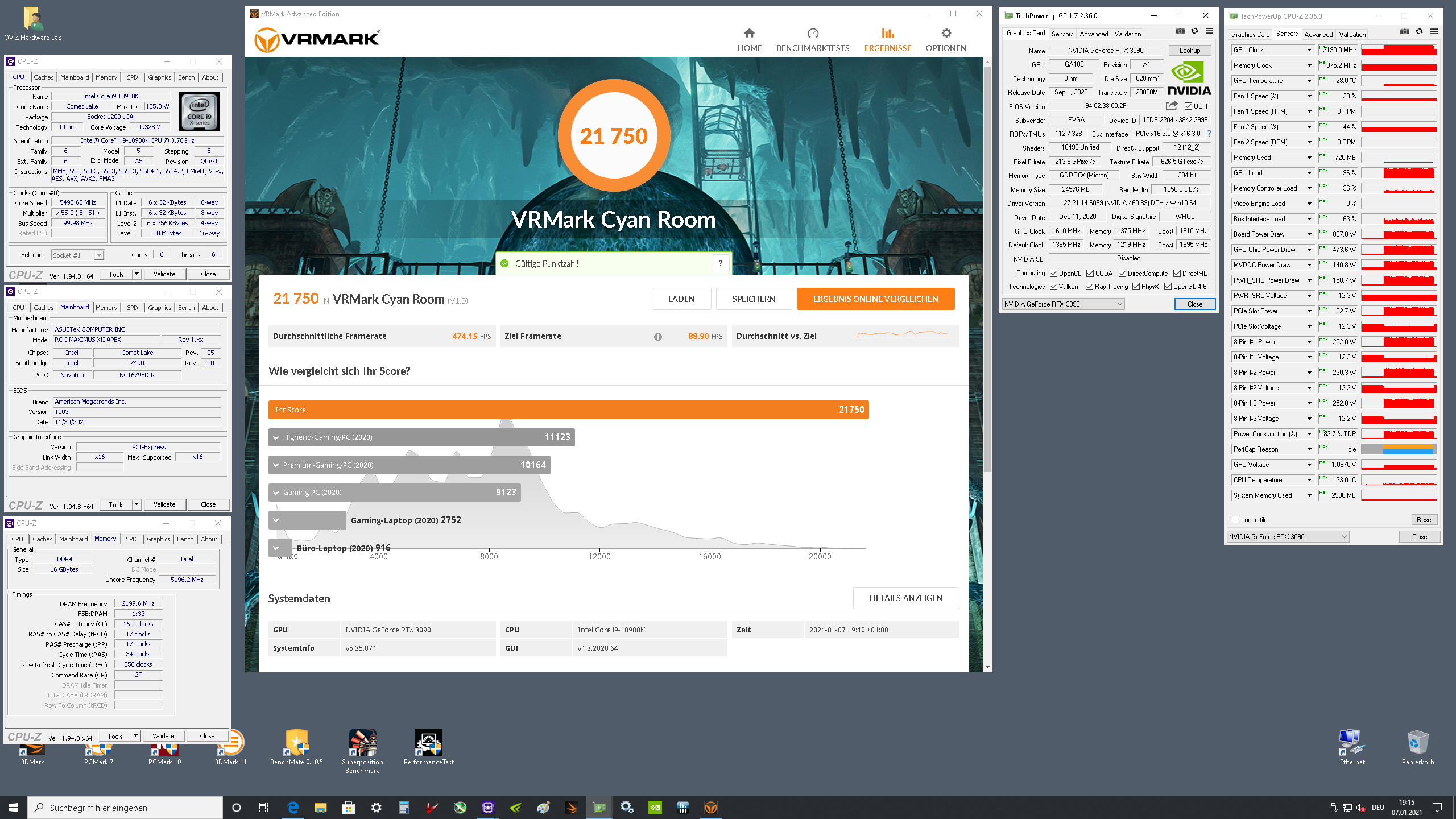Viewport: 1456px width, 819px height.
Task: Open the Papierkorb recycle bin
Action: (1417, 748)
